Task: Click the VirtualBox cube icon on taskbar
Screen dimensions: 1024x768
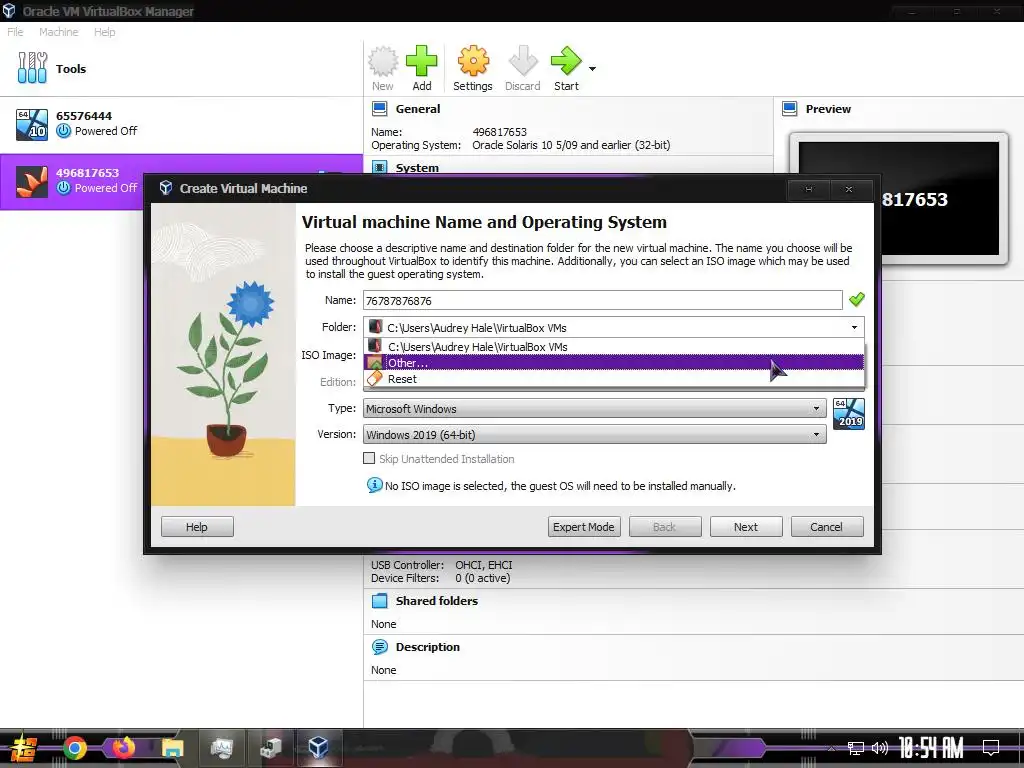Action: coord(319,747)
